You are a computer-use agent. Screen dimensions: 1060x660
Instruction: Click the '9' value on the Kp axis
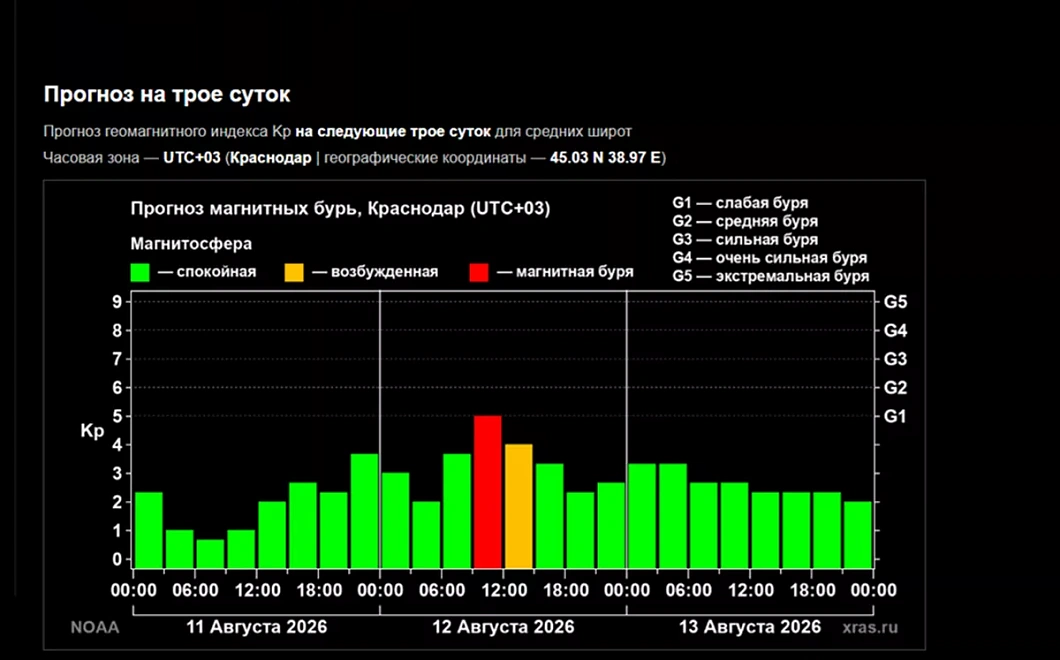118,302
